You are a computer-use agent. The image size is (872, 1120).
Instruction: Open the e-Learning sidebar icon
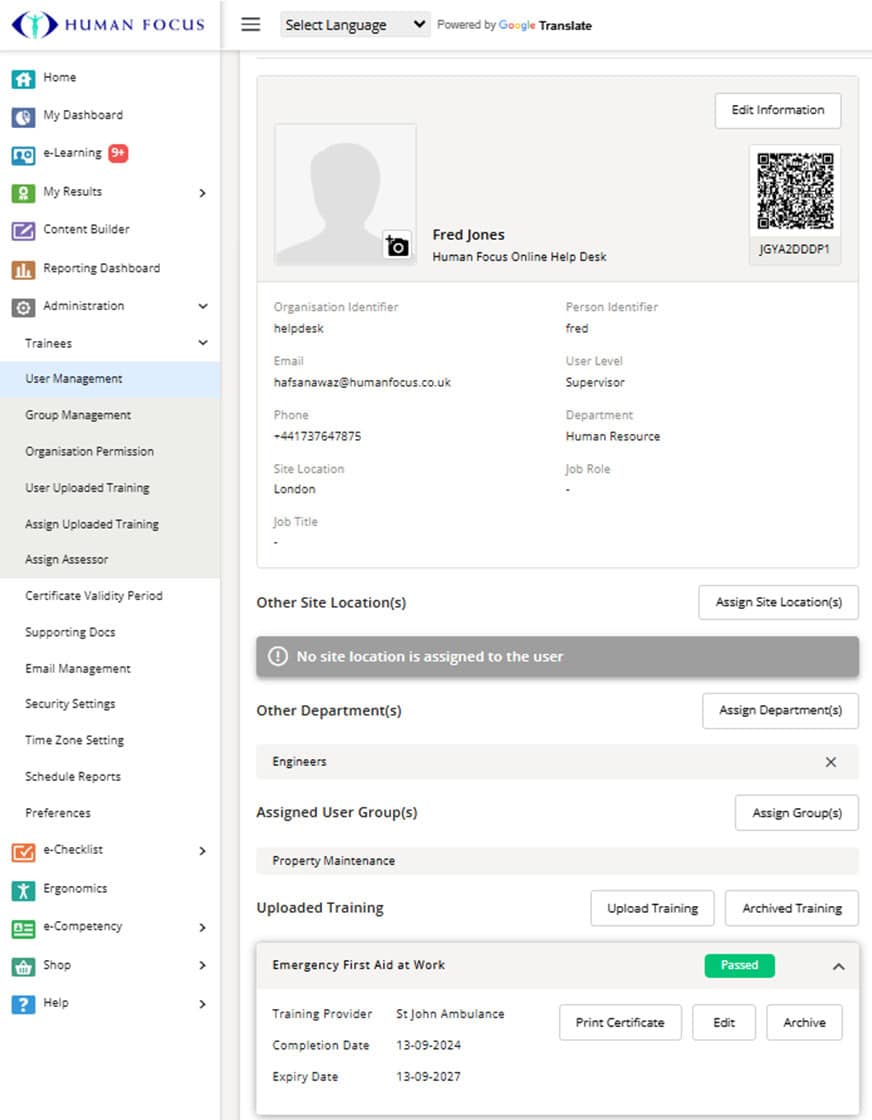click(x=23, y=154)
